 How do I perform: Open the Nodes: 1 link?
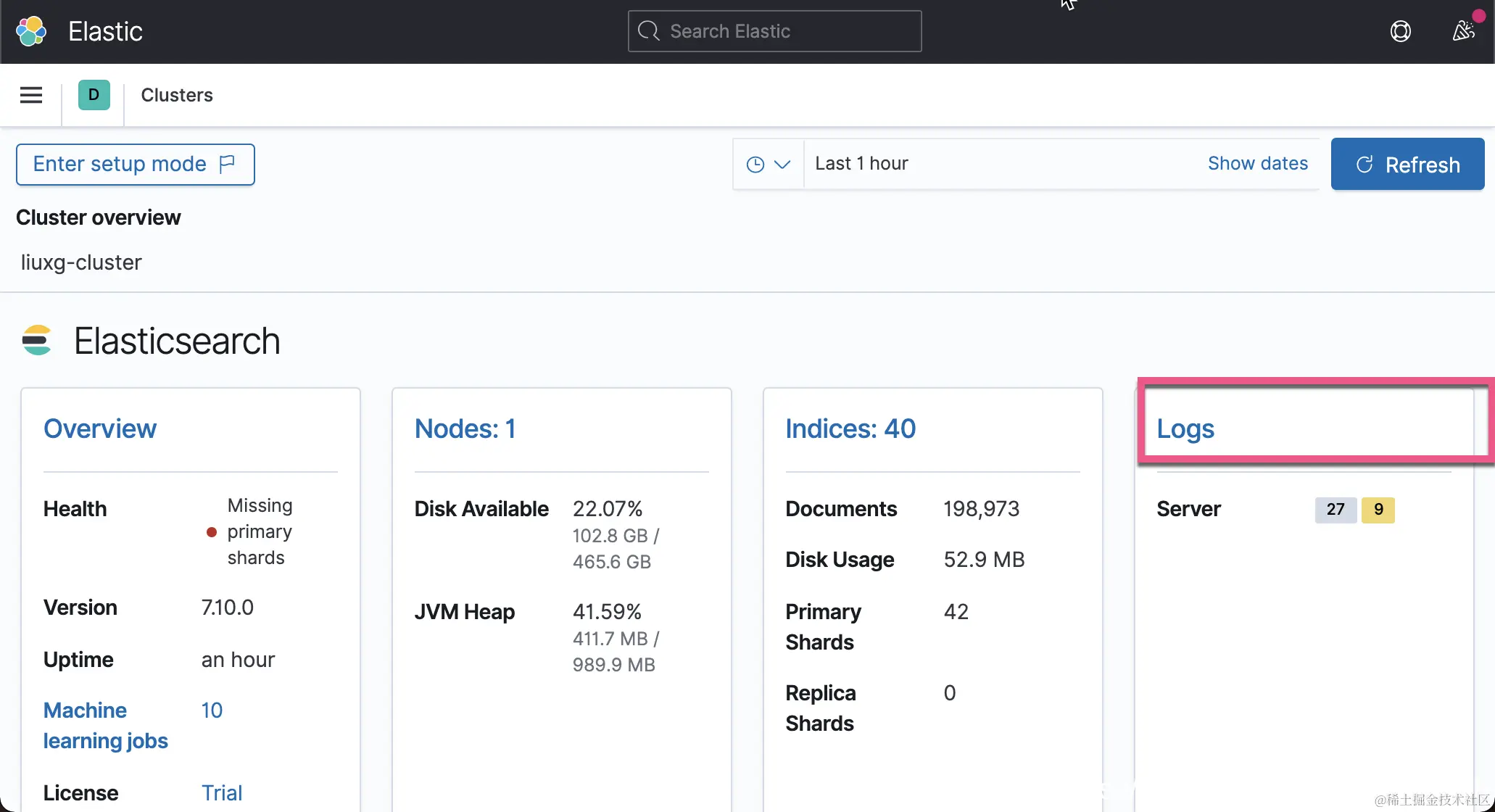[x=465, y=428]
